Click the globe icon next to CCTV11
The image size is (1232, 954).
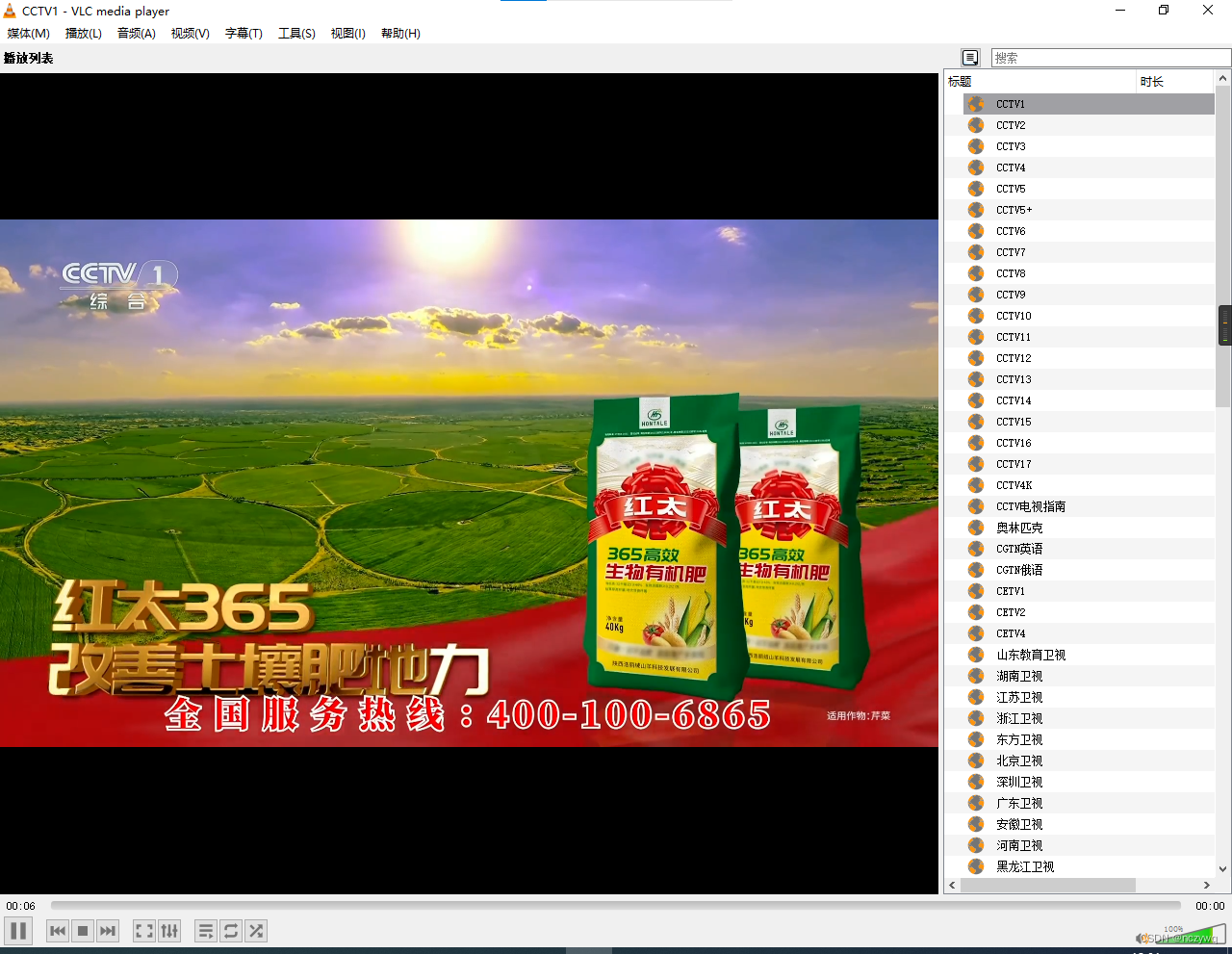[x=976, y=337]
